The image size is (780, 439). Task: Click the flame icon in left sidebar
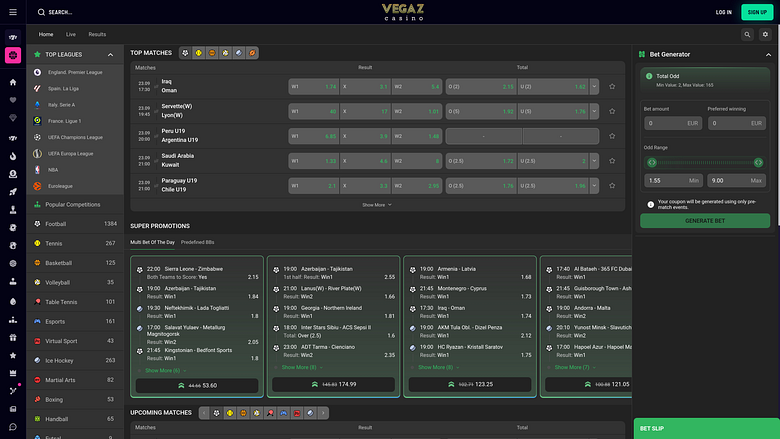pos(13,156)
